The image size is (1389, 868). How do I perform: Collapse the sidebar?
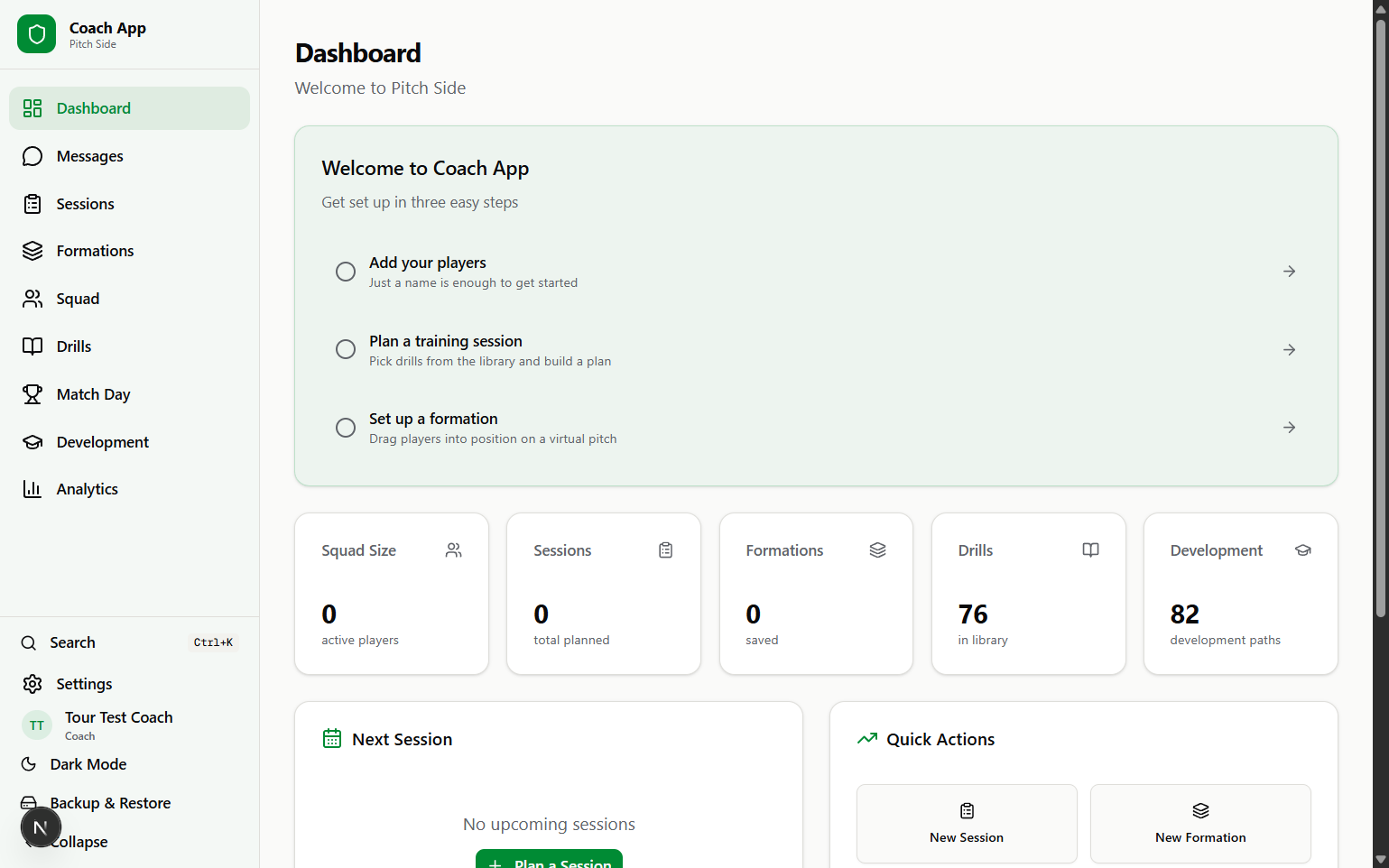[79, 842]
